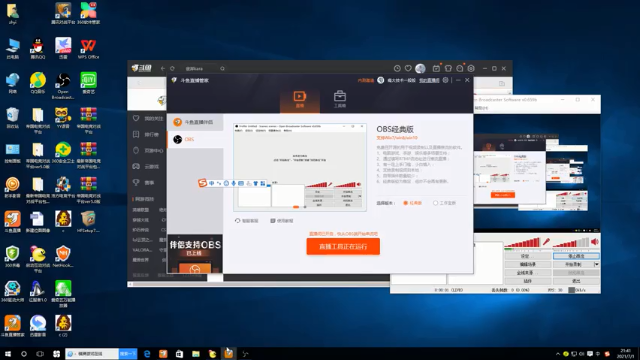This screenshot has height=360, width=640.
Task: Expand the dropdown arrow beside start recording in OBS
Action: point(596,264)
